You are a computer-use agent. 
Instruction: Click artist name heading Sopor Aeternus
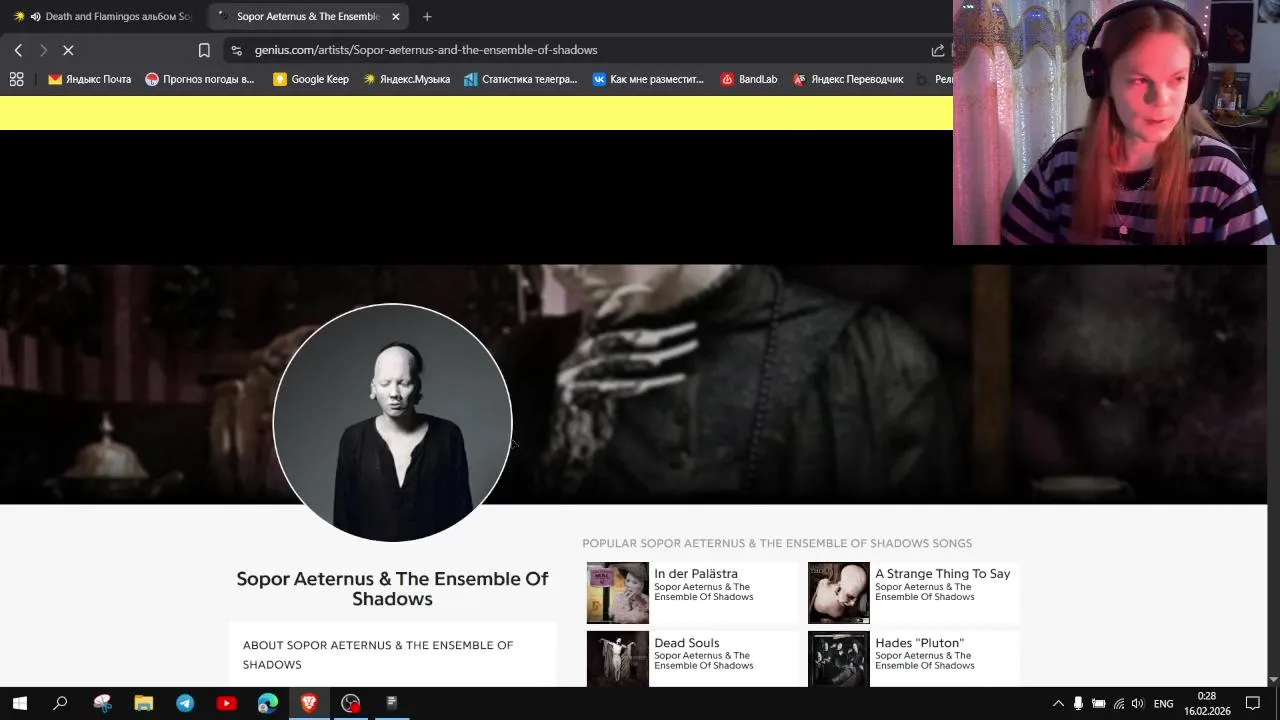(x=392, y=588)
